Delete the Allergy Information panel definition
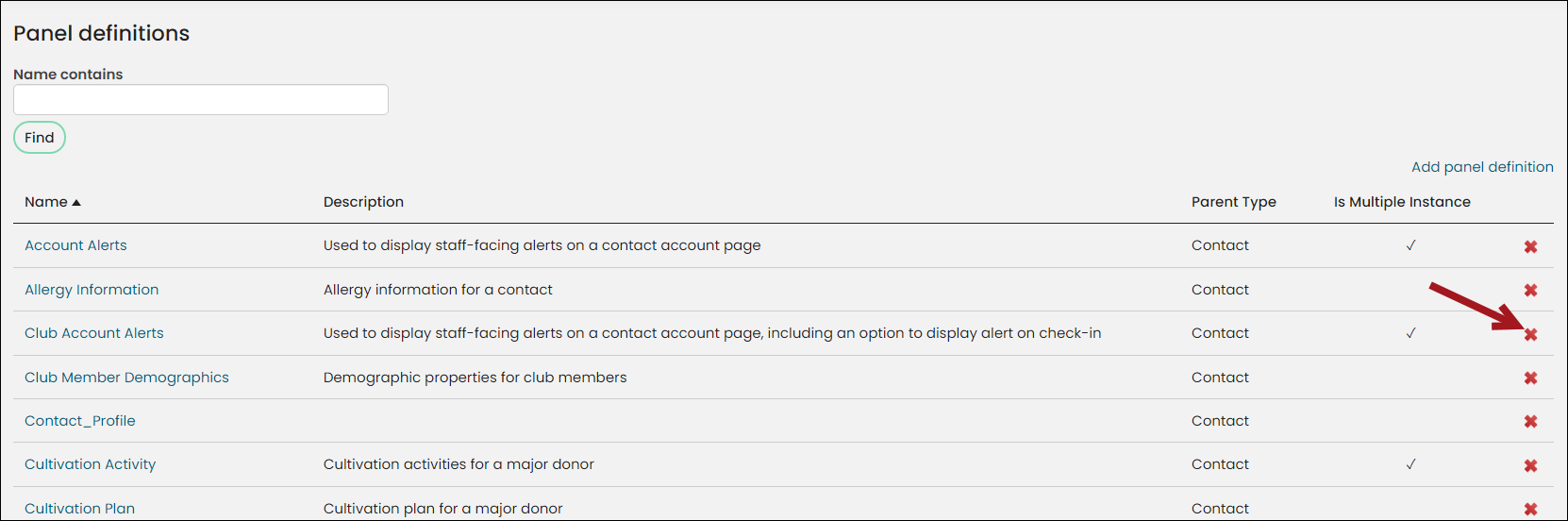 (1530, 291)
